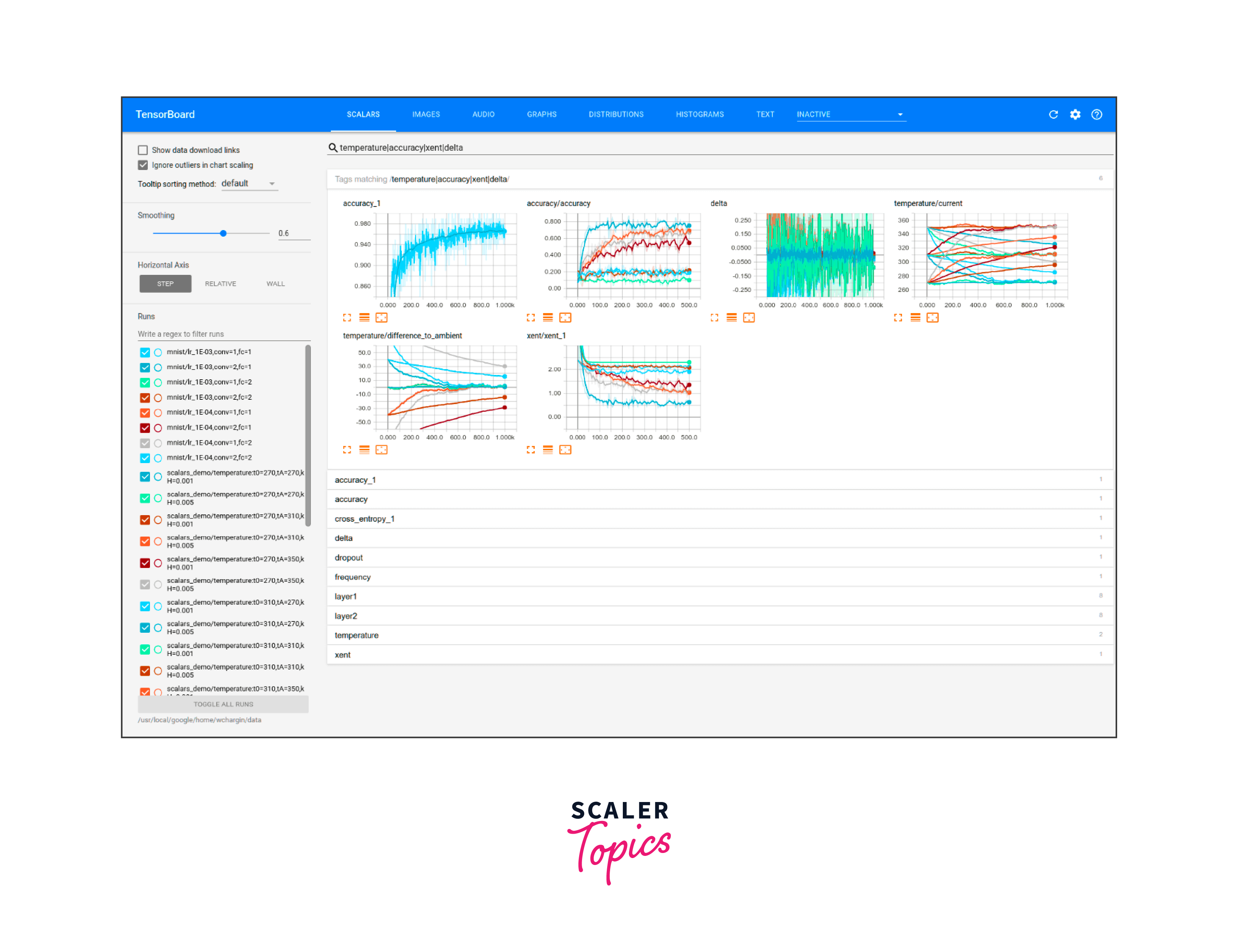
Task: Fit domain on temperature/difference_to_ambient chart
Action: 381,450
